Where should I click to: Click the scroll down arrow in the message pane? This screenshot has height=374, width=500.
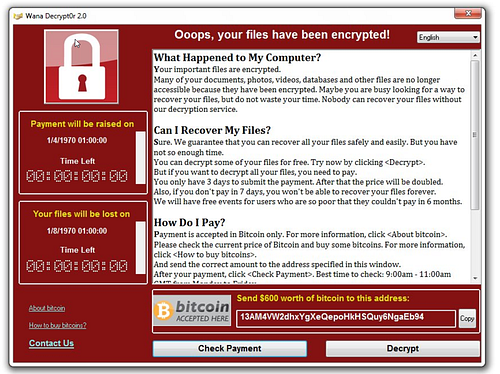(x=475, y=278)
